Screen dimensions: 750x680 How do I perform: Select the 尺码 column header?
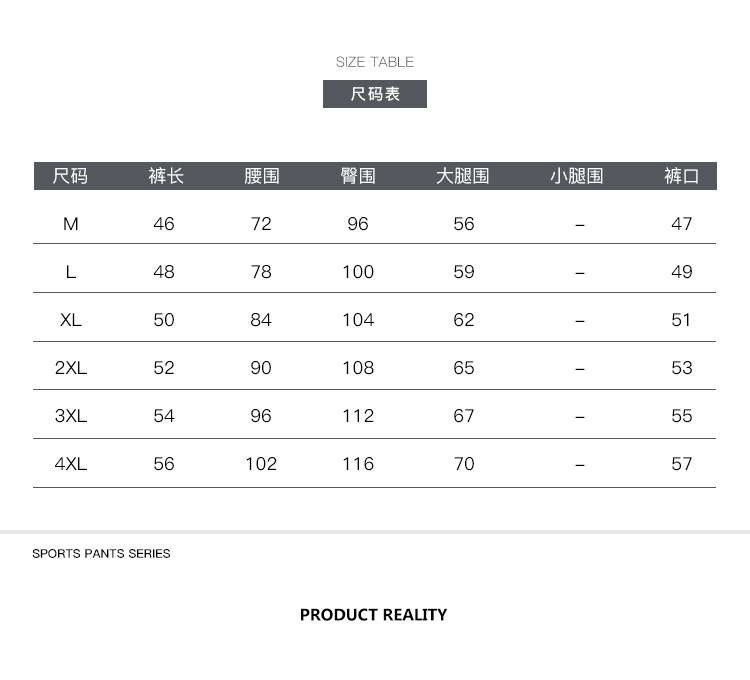point(70,176)
